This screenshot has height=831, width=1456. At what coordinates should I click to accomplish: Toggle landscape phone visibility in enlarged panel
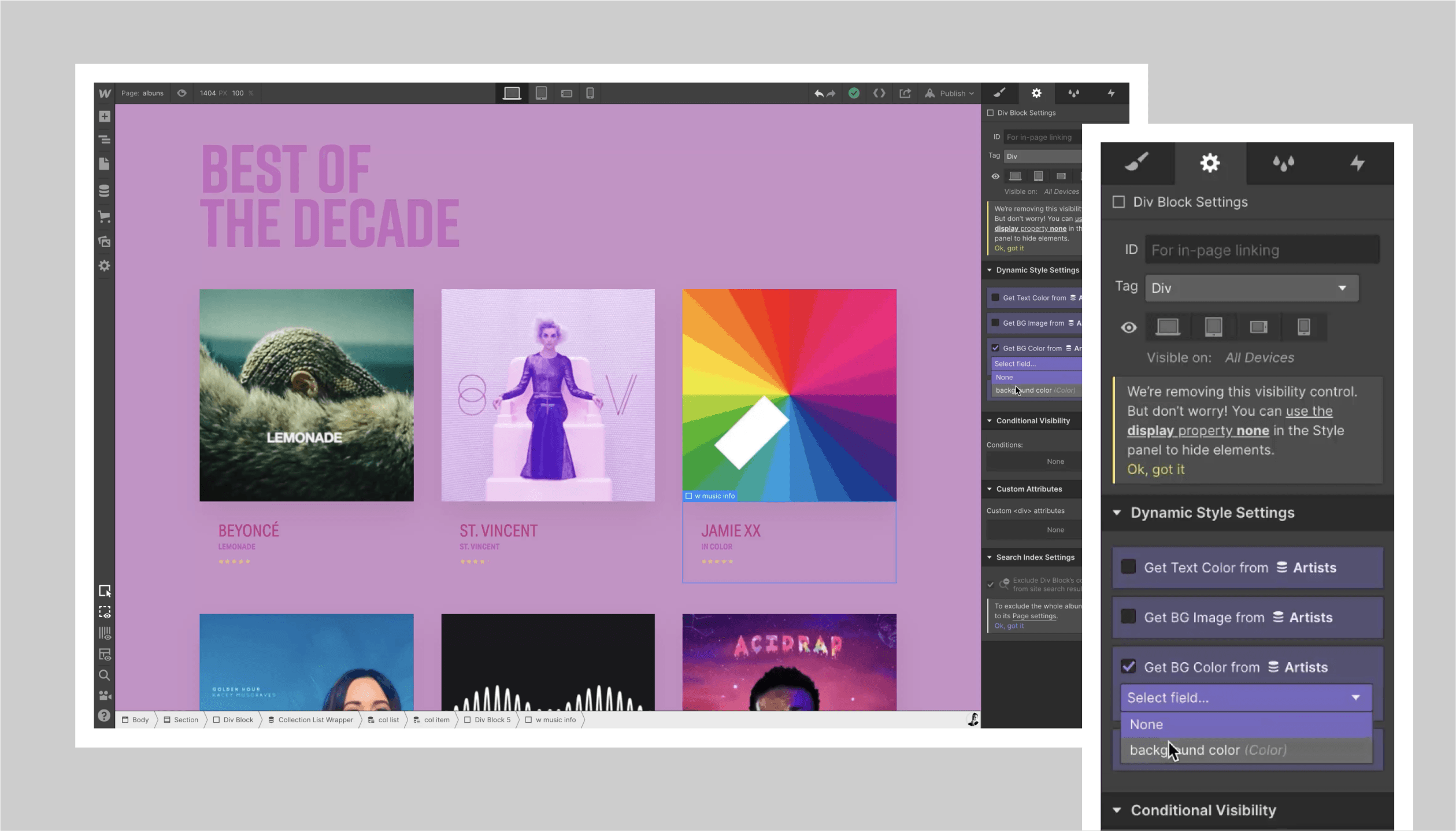pos(1258,327)
